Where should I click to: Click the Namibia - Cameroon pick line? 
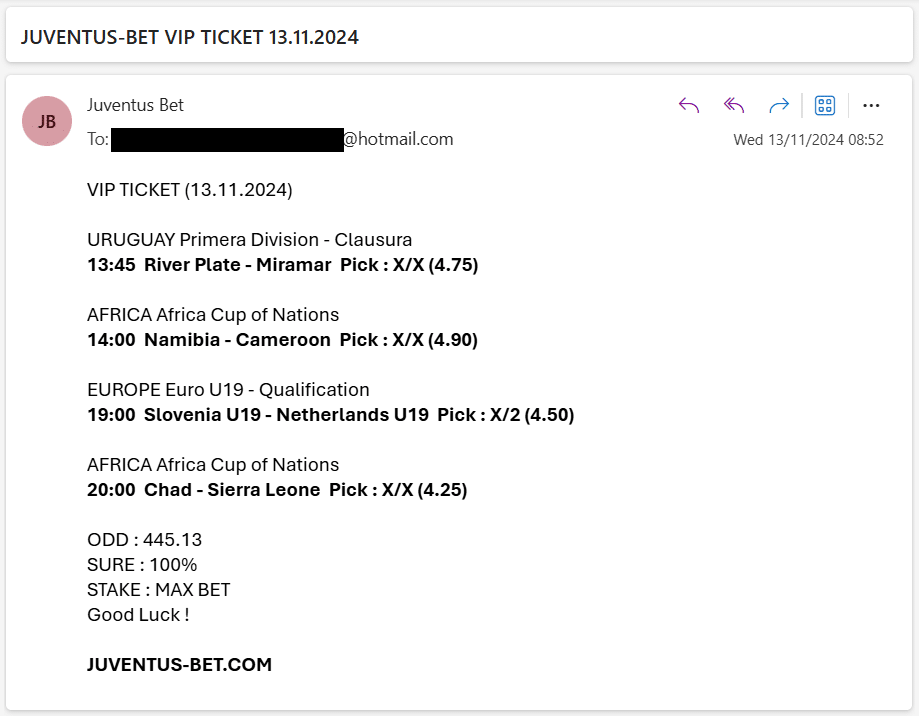click(282, 340)
